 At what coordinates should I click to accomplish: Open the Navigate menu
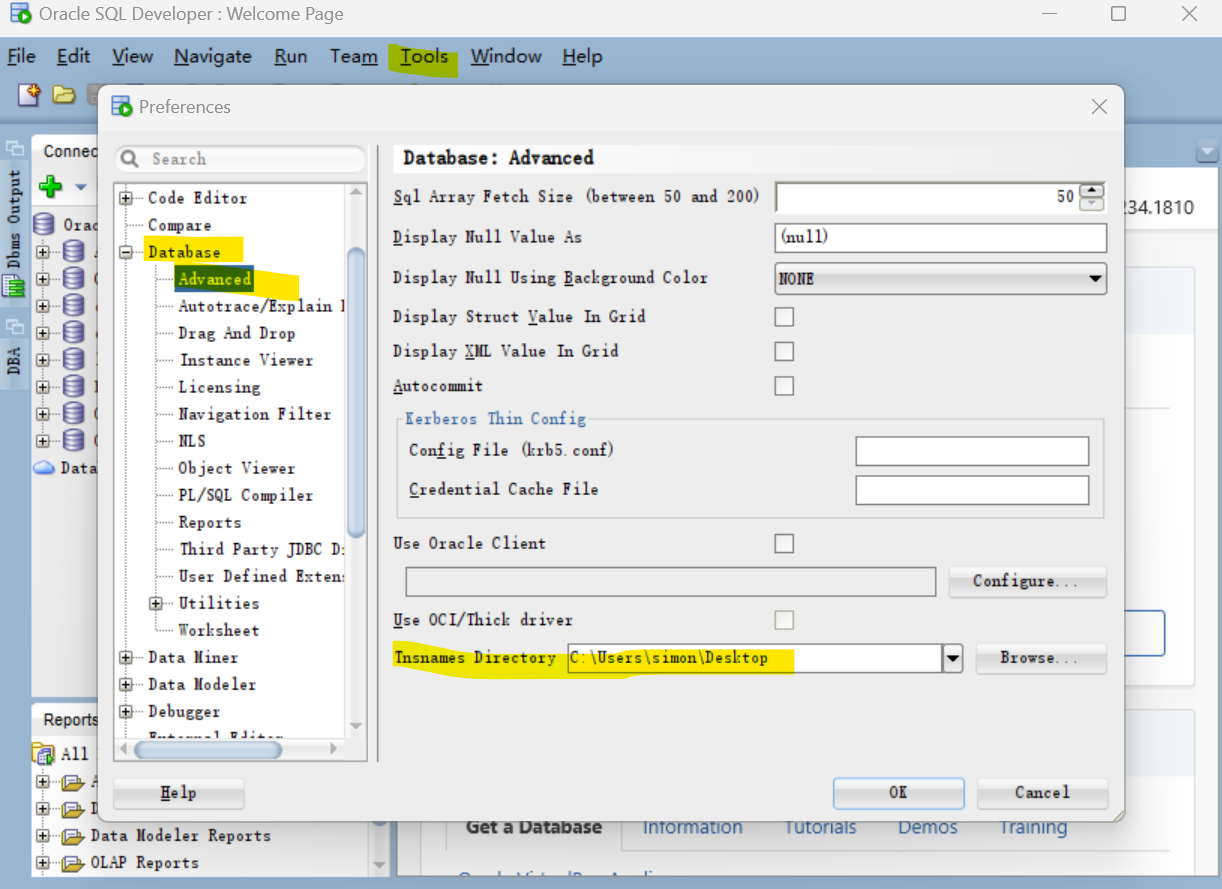(x=213, y=57)
